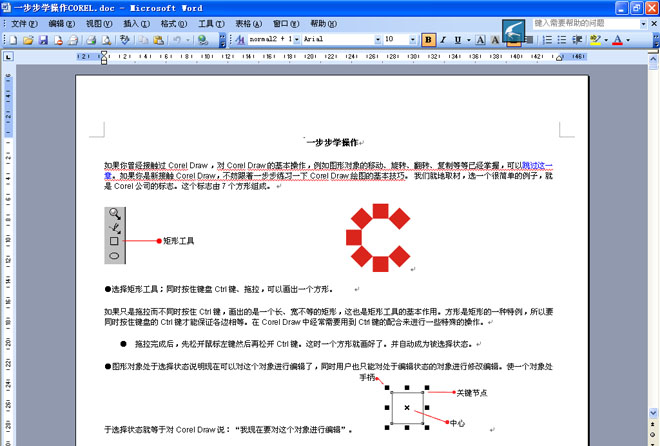Open the Arial font name dropdown
Viewport: 660px width, 446px height.
375,40
